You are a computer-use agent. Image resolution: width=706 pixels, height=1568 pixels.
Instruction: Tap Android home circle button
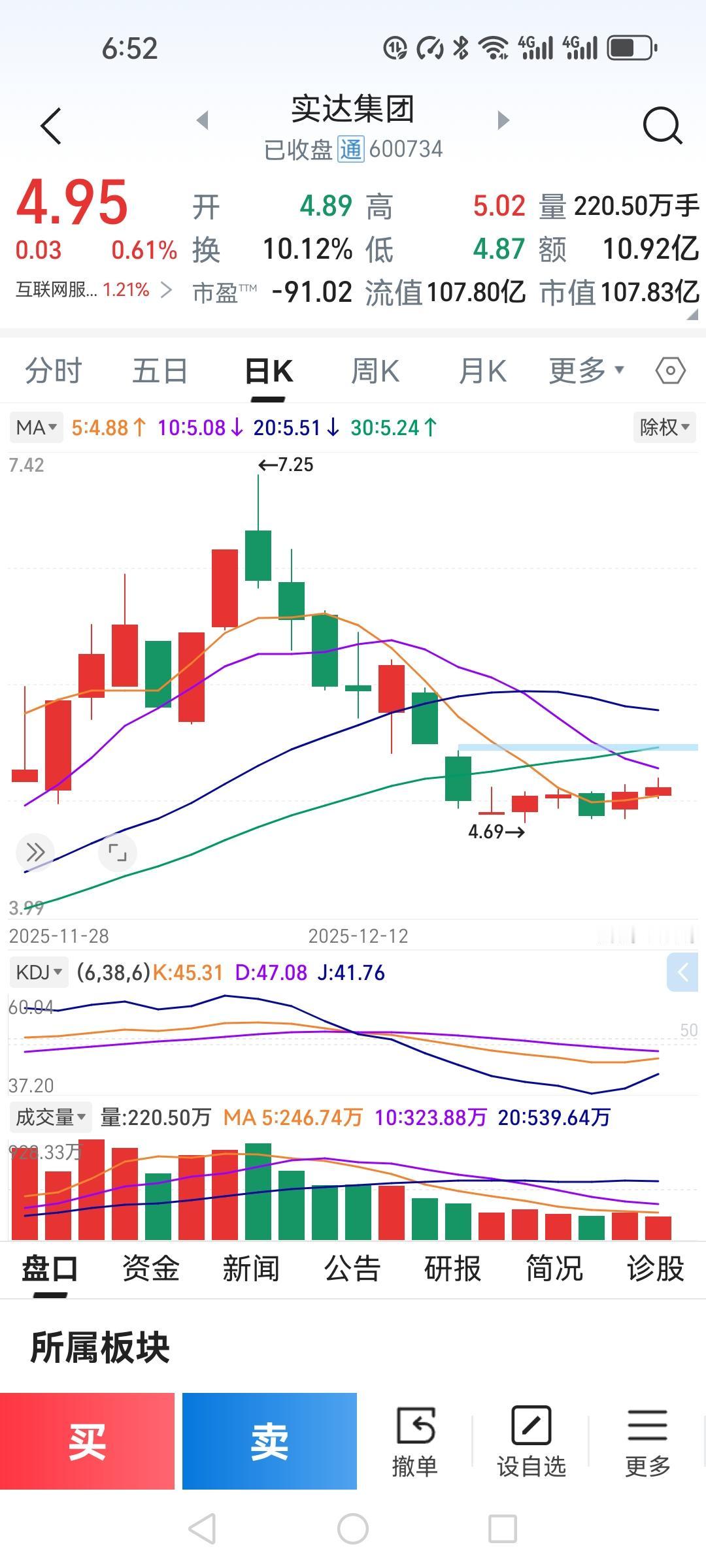point(353,1529)
